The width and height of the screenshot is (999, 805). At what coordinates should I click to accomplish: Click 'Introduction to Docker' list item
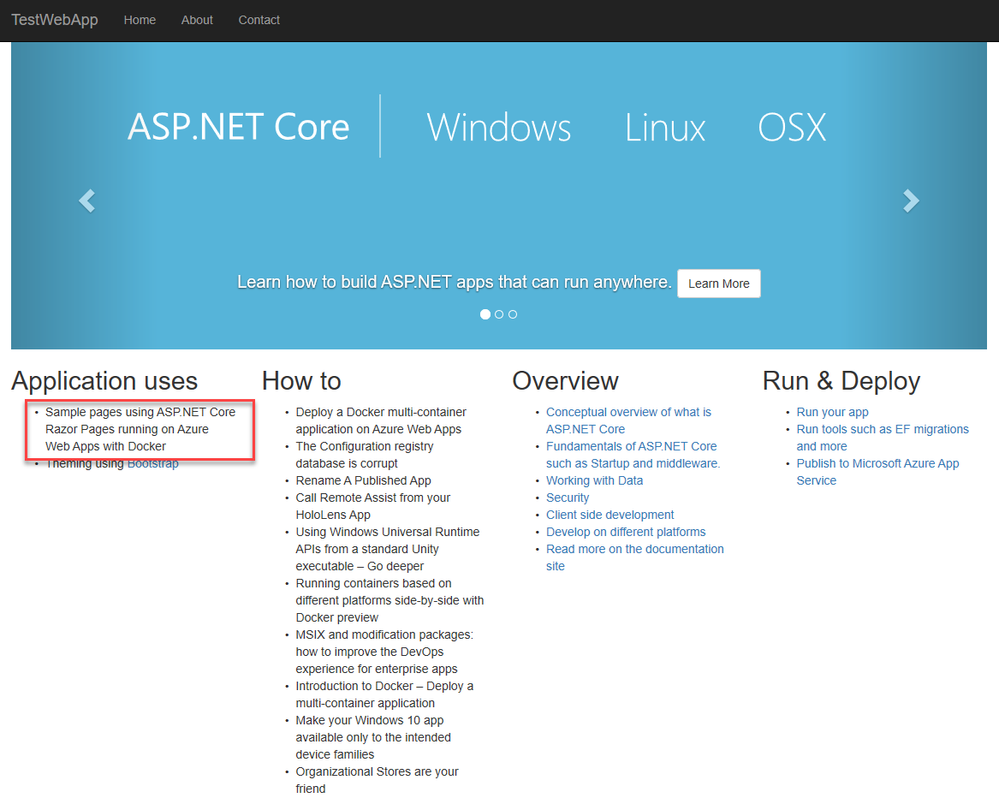[x=384, y=694]
